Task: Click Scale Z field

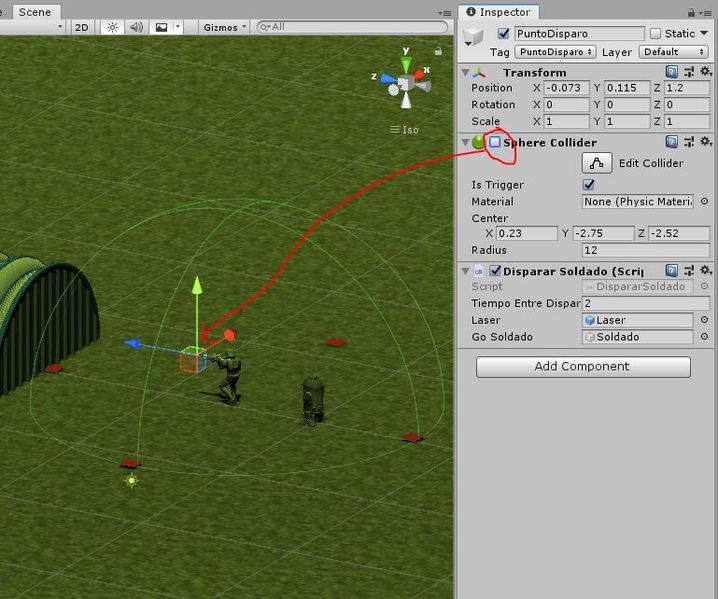Action: (x=687, y=121)
